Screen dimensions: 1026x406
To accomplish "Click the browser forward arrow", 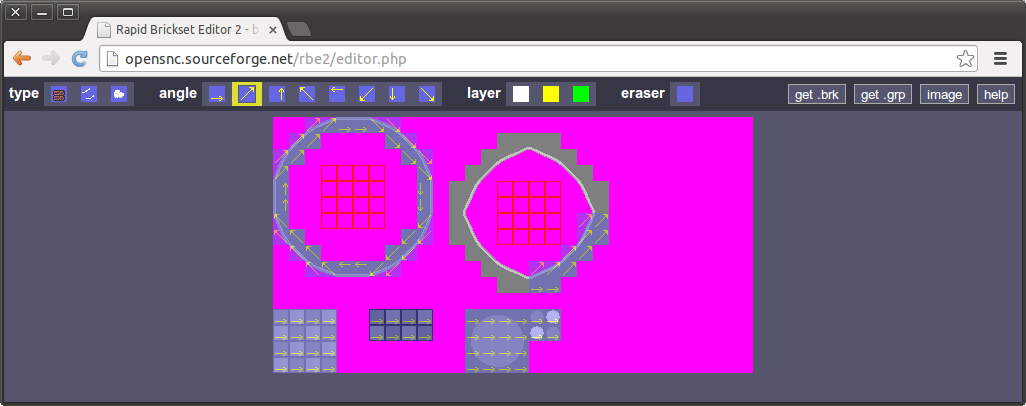I will pos(50,59).
